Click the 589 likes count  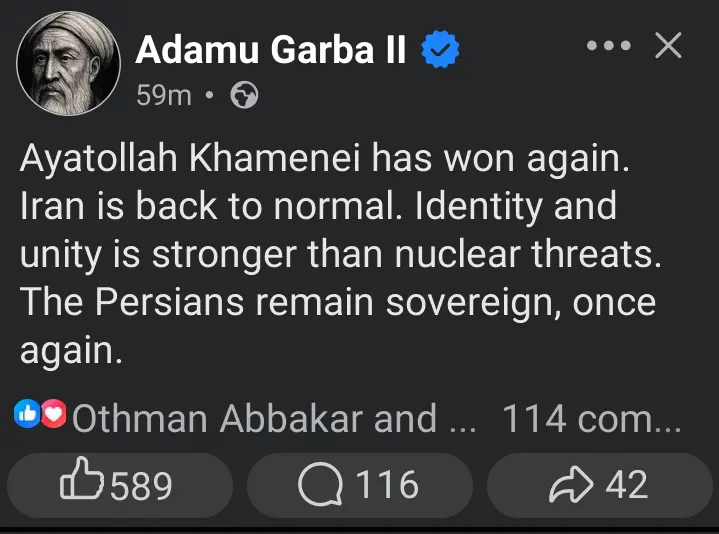tap(141, 486)
